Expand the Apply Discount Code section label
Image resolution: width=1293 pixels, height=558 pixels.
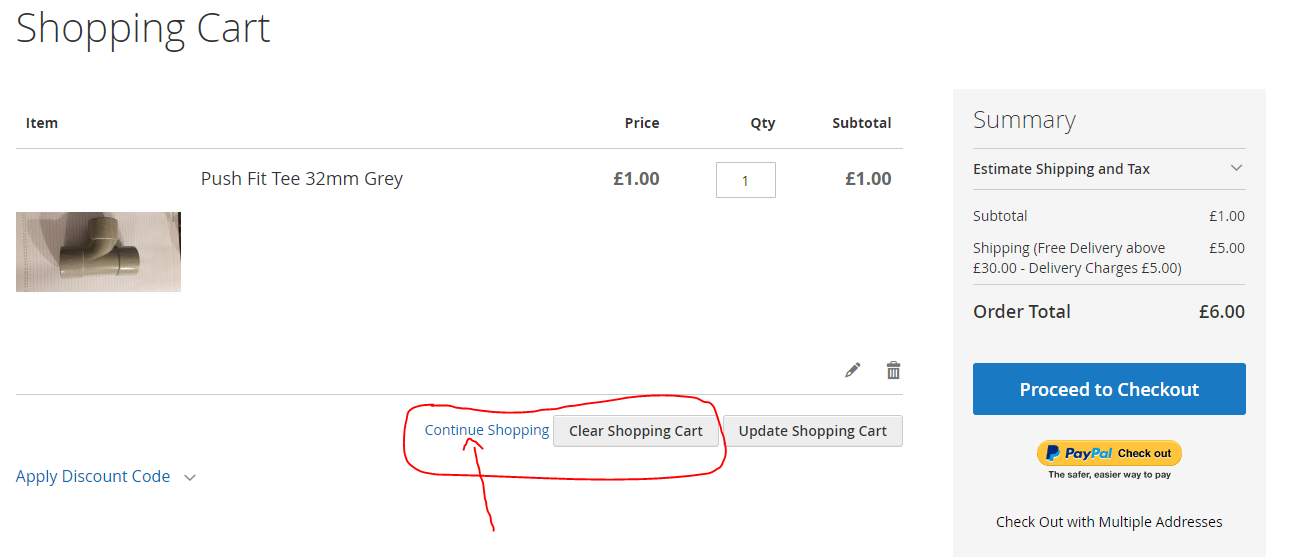tap(93, 476)
